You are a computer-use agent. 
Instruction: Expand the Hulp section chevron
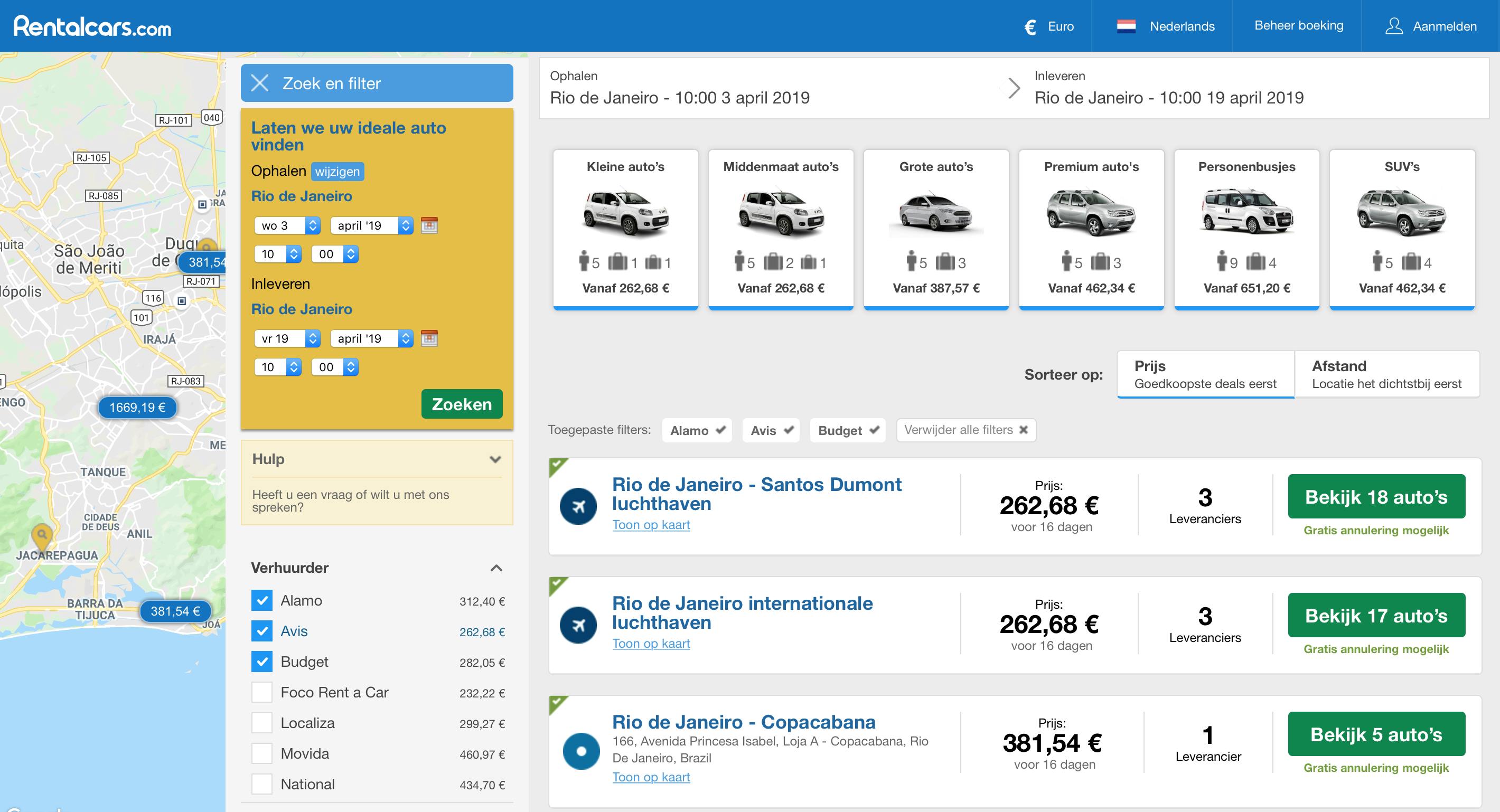pos(495,459)
